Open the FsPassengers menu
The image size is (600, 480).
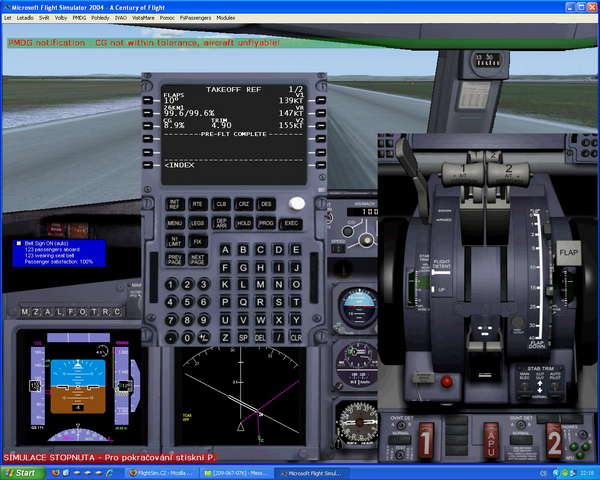[x=196, y=18]
